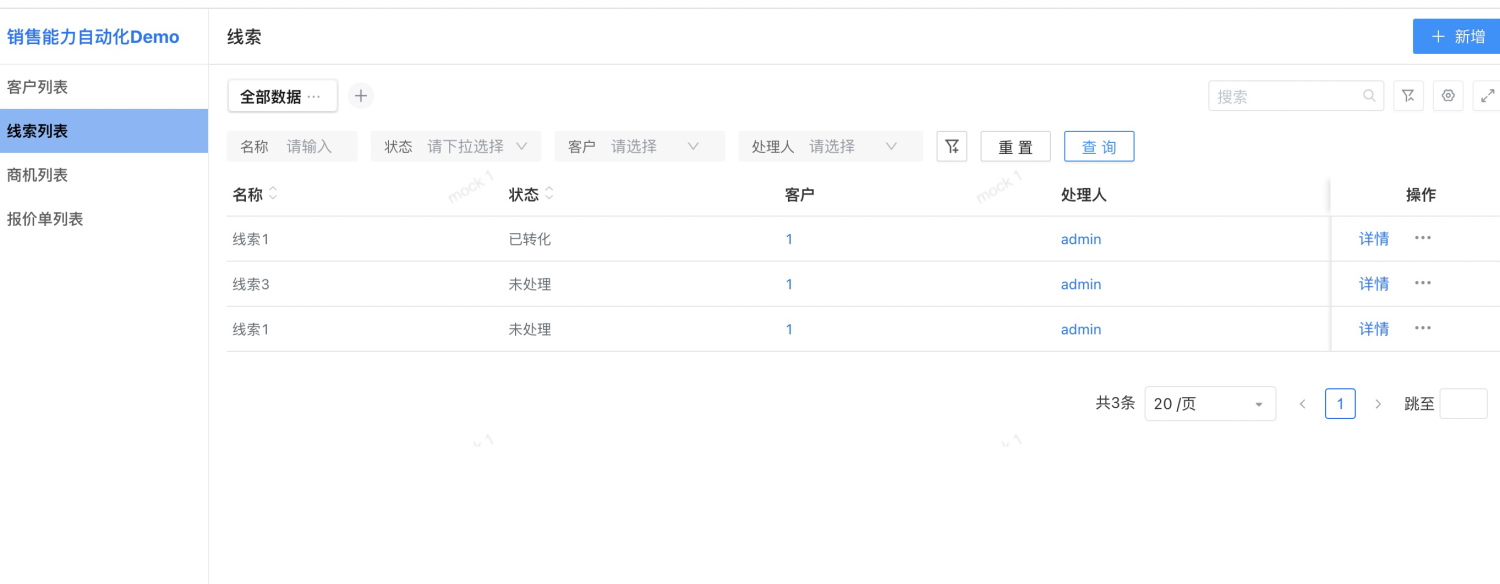Image resolution: width=1500 pixels, height=584 pixels.
Task: Select 线索列表 in the sidebar
Action: (104, 131)
